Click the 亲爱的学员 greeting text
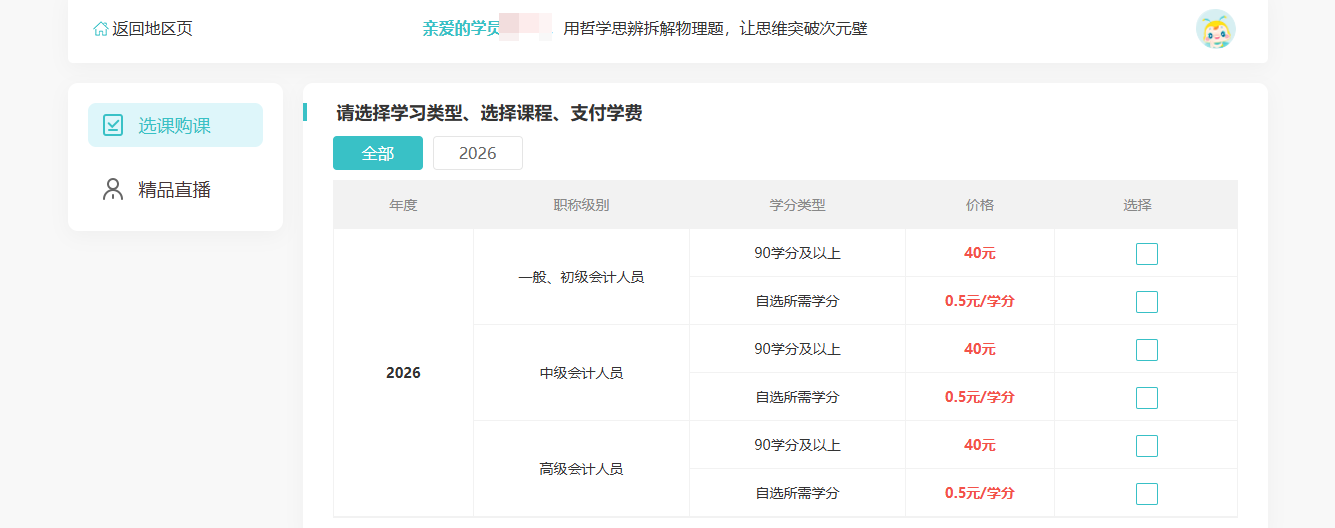The image size is (1335, 528). [461, 29]
